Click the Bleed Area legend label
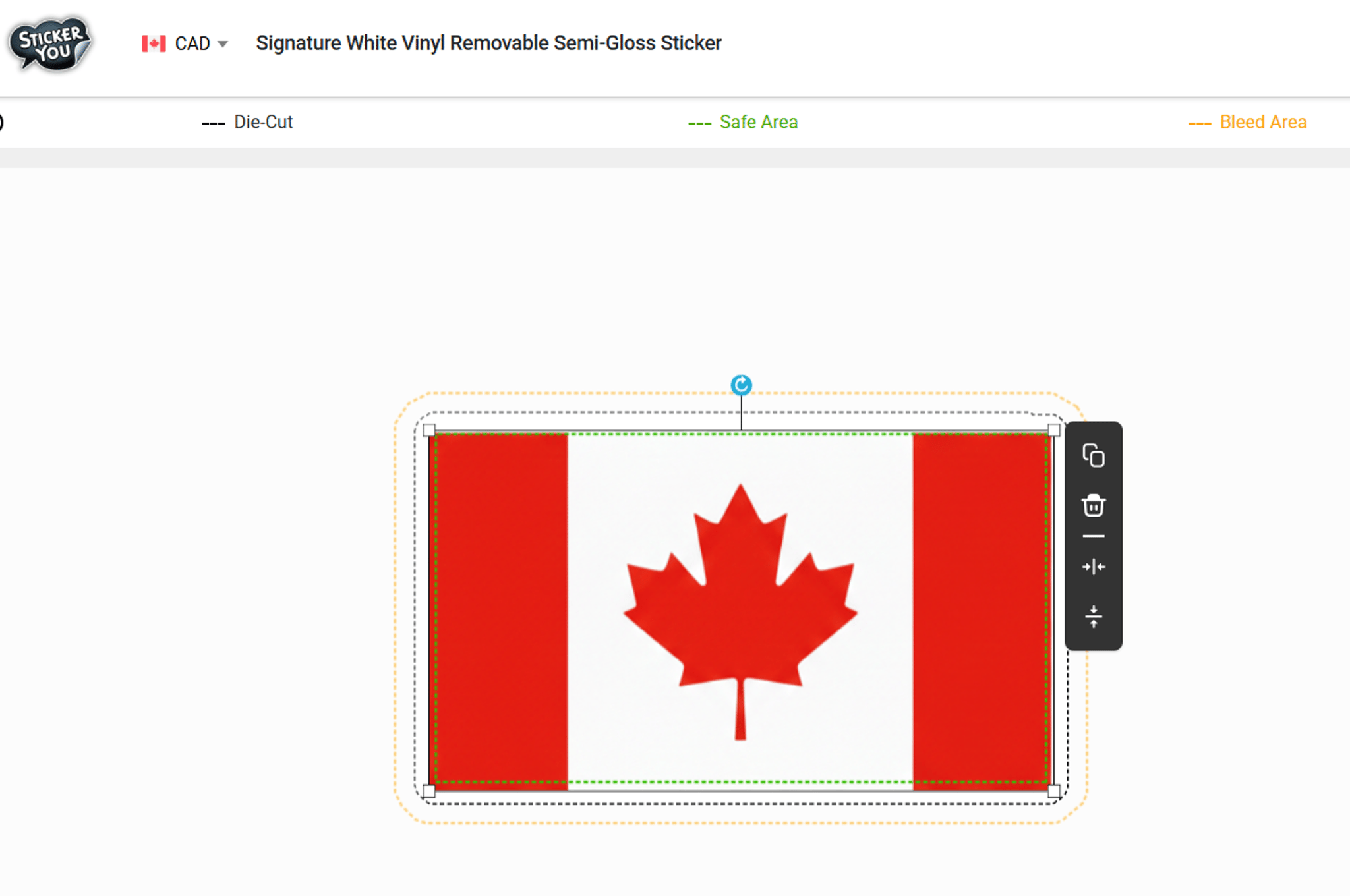 1262,122
